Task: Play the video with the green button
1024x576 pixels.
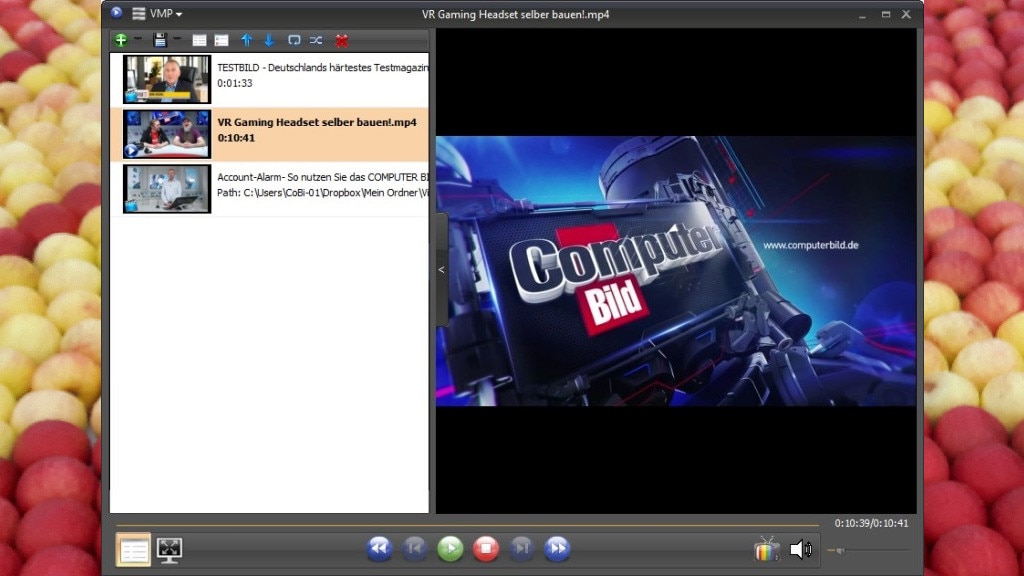Action: pyautogui.click(x=451, y=549)
